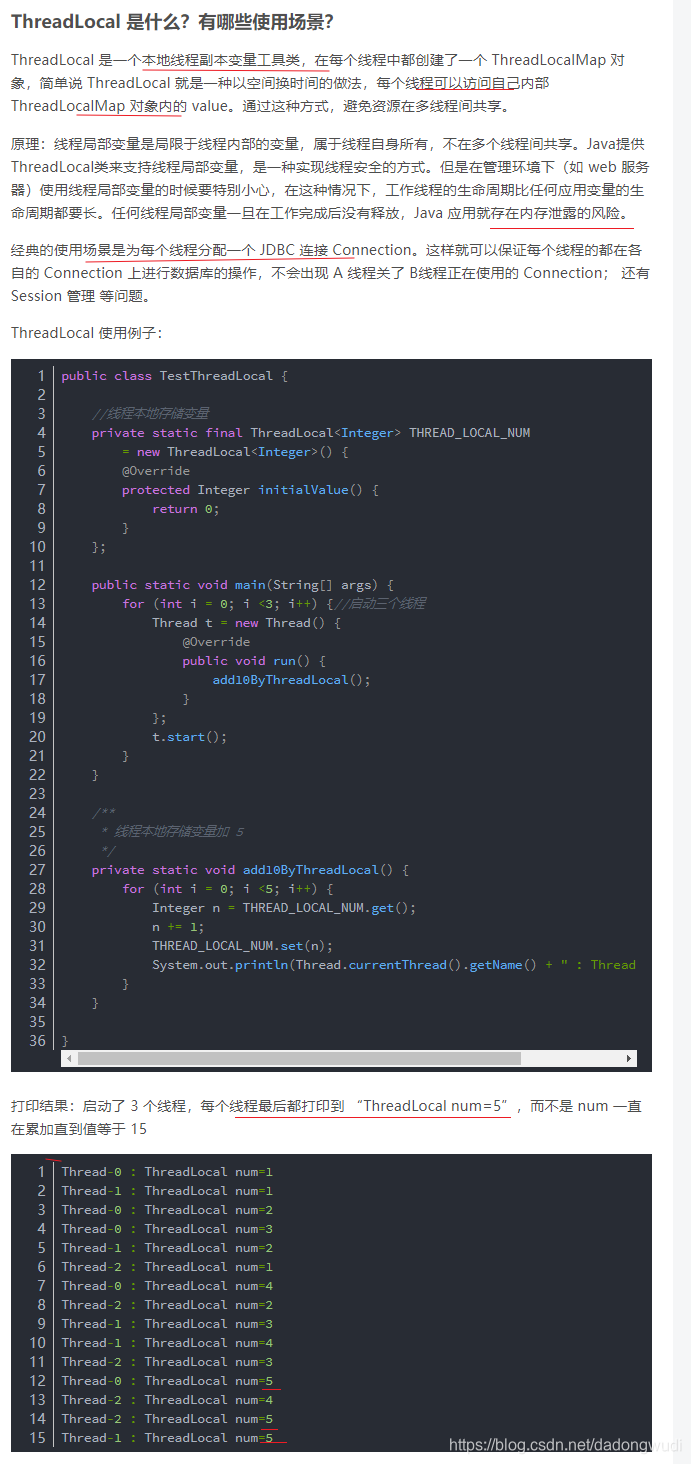Click 'THREAD_LOCAL_NUM' on code line 4
Image resolution: width=691 pixels, height=1464 pixels.
coord(469,433)
